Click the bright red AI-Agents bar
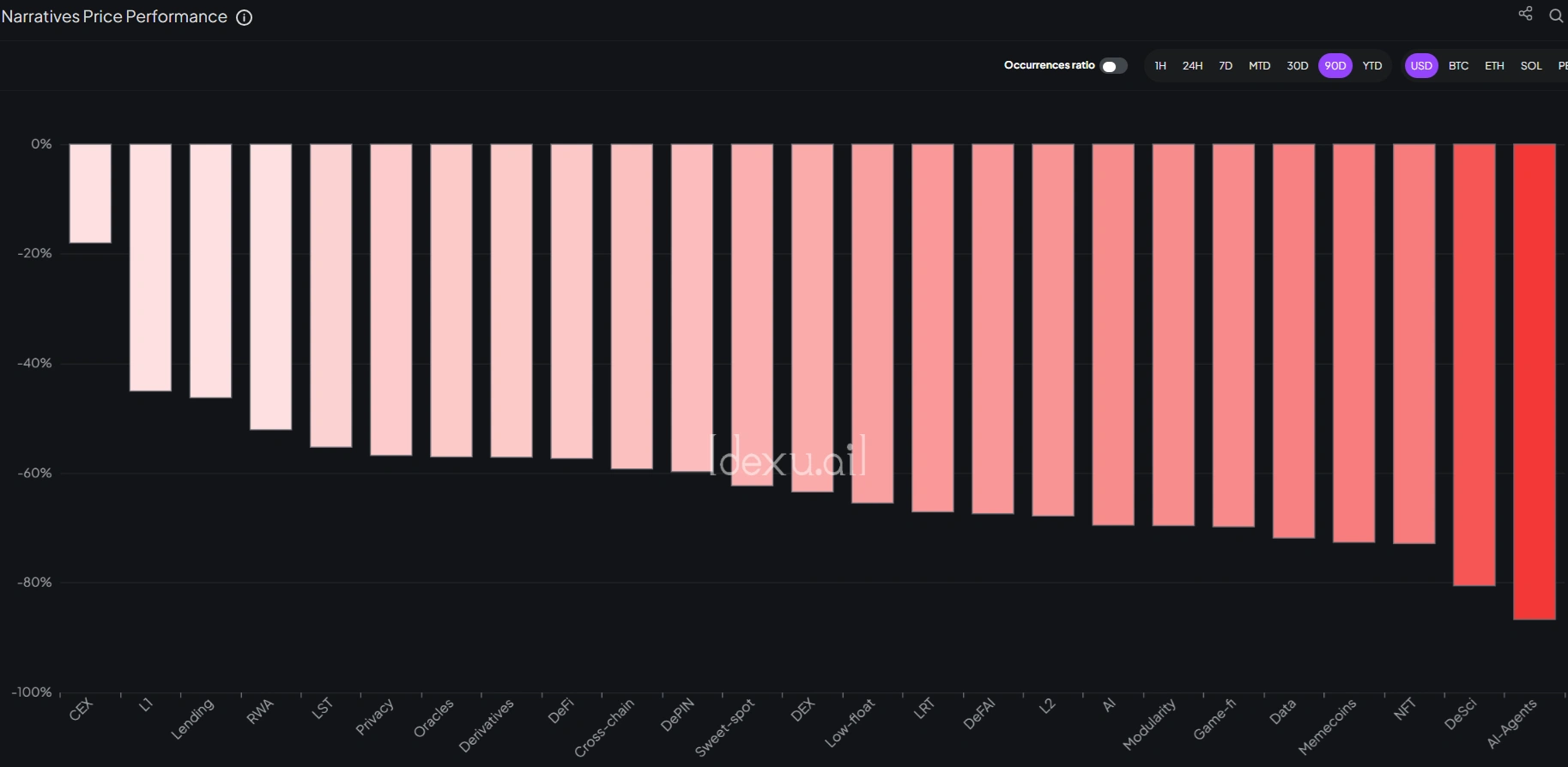Image resolution: width=1568 pixels, height=767 pixels. [x=1535, y=382]
